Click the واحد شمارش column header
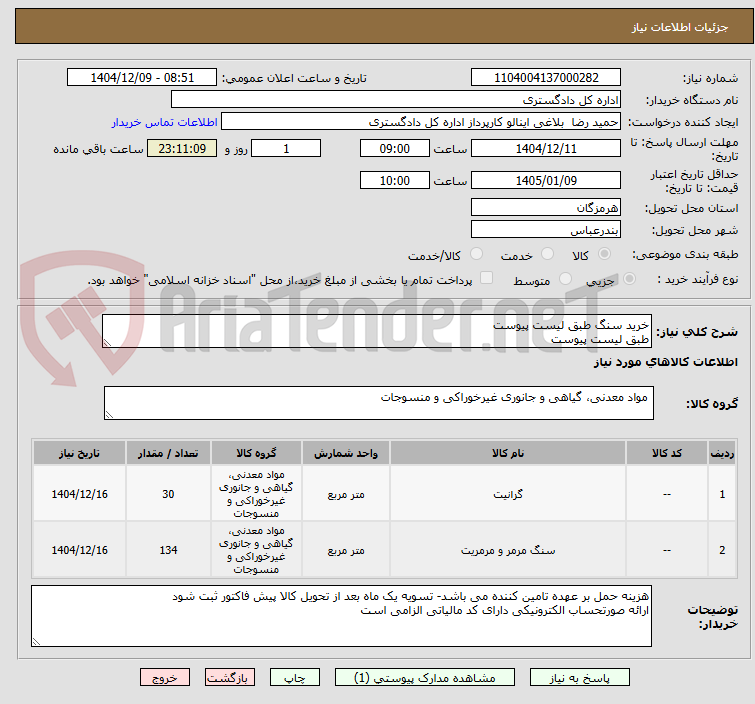Screen dimensions: 755x704 click(x=346, y=453)
